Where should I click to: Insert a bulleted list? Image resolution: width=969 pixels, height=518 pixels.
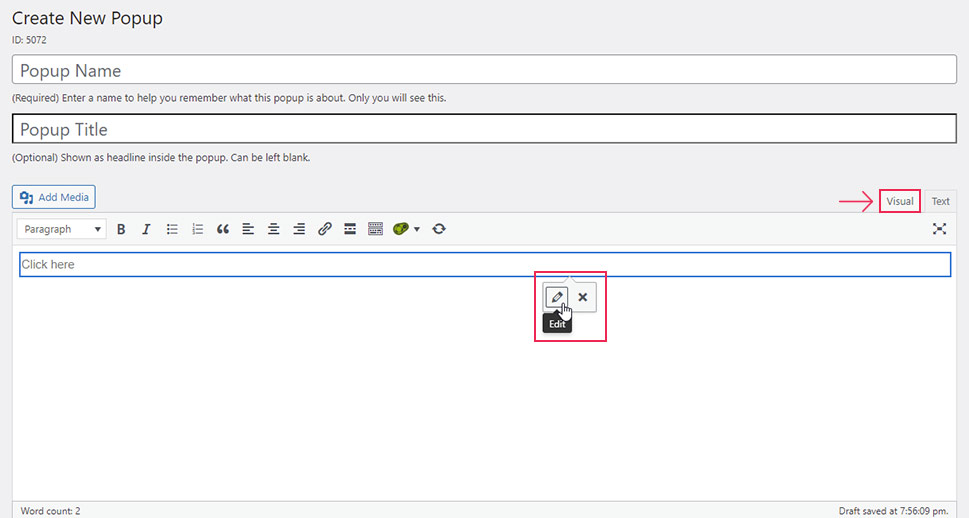coord(172,229)
